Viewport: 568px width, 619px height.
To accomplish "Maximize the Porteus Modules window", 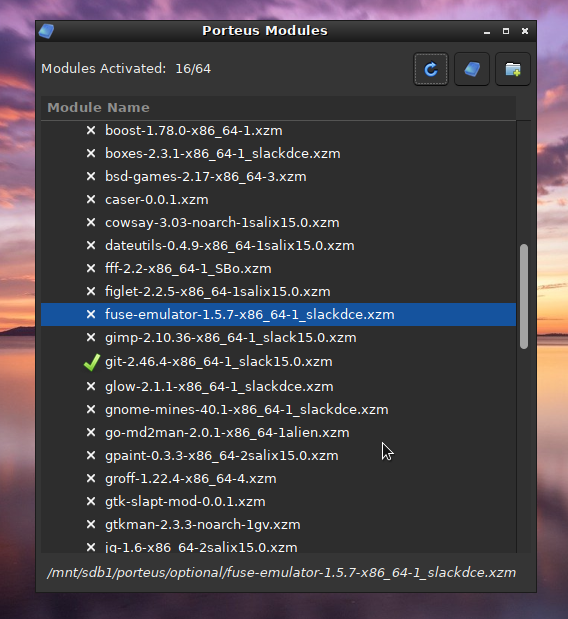I will coord(506,31).
